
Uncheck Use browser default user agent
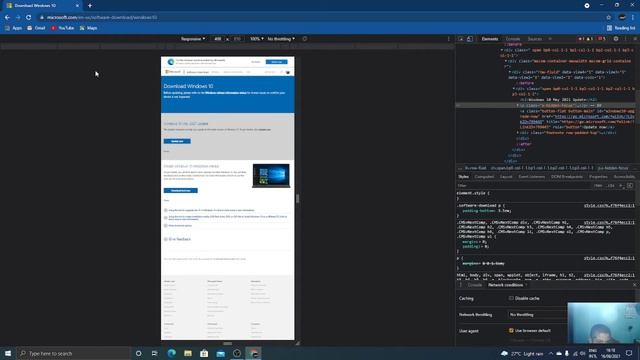coord(511,331)
